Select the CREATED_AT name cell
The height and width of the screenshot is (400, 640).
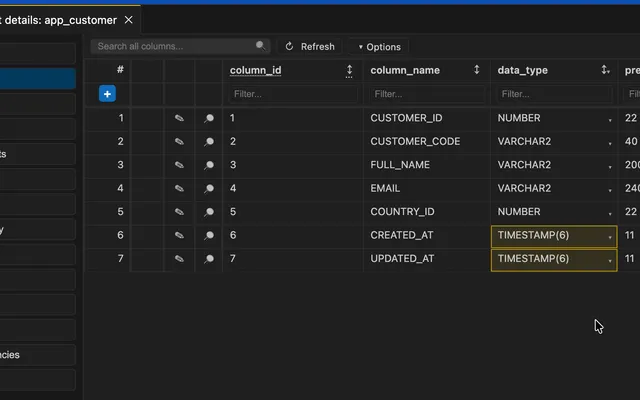(x=427, y=236)
